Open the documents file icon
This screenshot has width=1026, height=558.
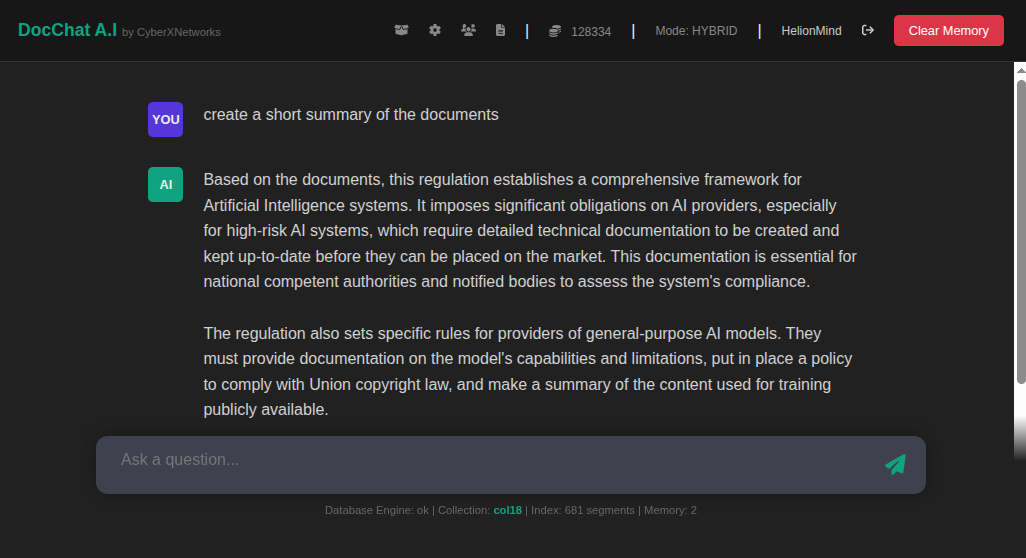(501, 30)
